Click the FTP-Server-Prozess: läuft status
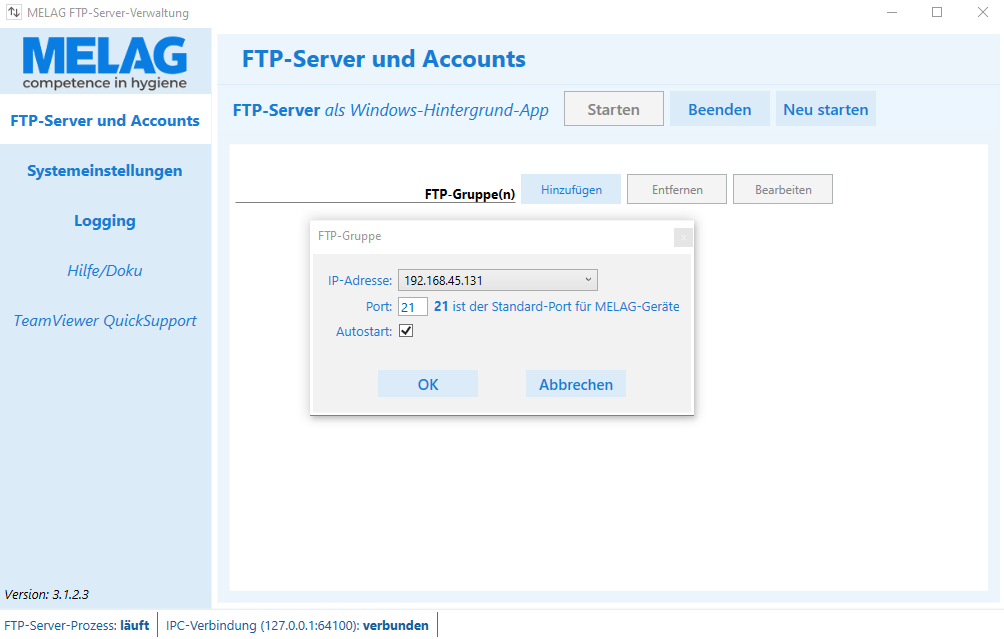The height and width of the screenshot is (639, 1004). coord(77,625)
